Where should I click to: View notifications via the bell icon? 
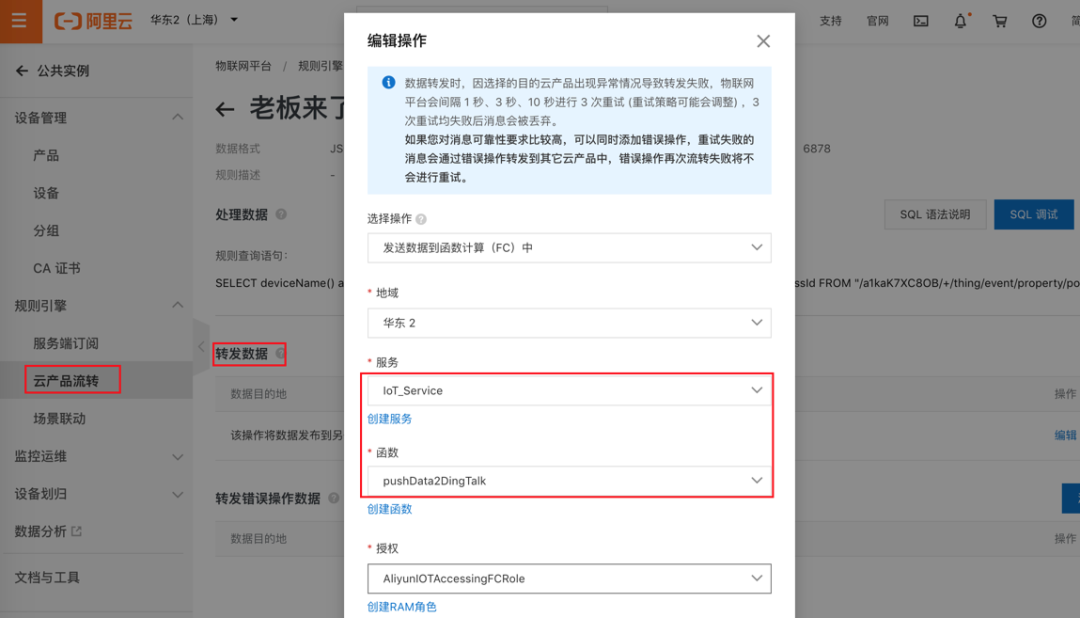960,20
